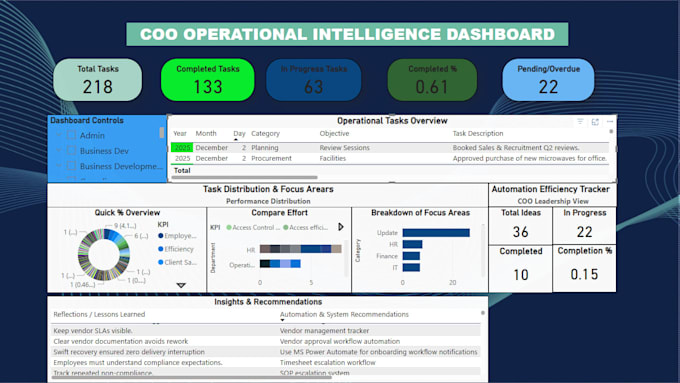680x383 pixels.
Task: Click the HR stacked bar in Compare Effort
Action: [x=301, y=249]
